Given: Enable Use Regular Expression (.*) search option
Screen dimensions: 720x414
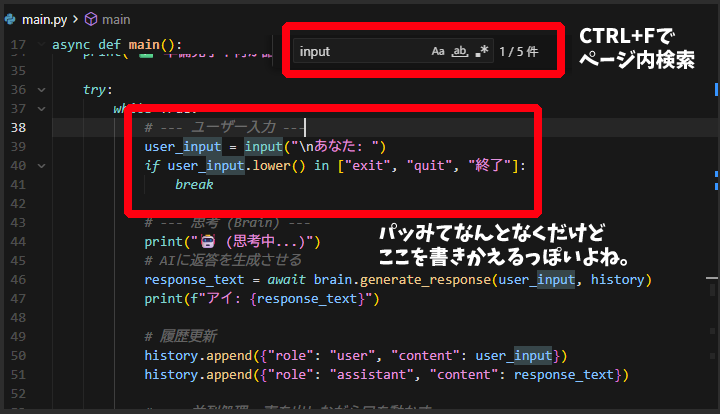Looking at the screenshot, I should coord(483,51).
